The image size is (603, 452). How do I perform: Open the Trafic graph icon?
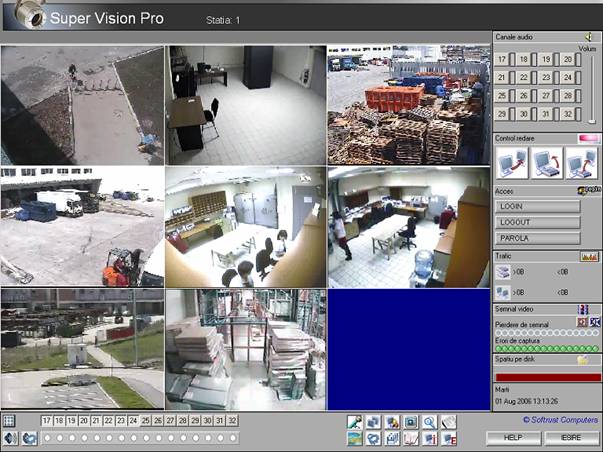tap(588, 258)
